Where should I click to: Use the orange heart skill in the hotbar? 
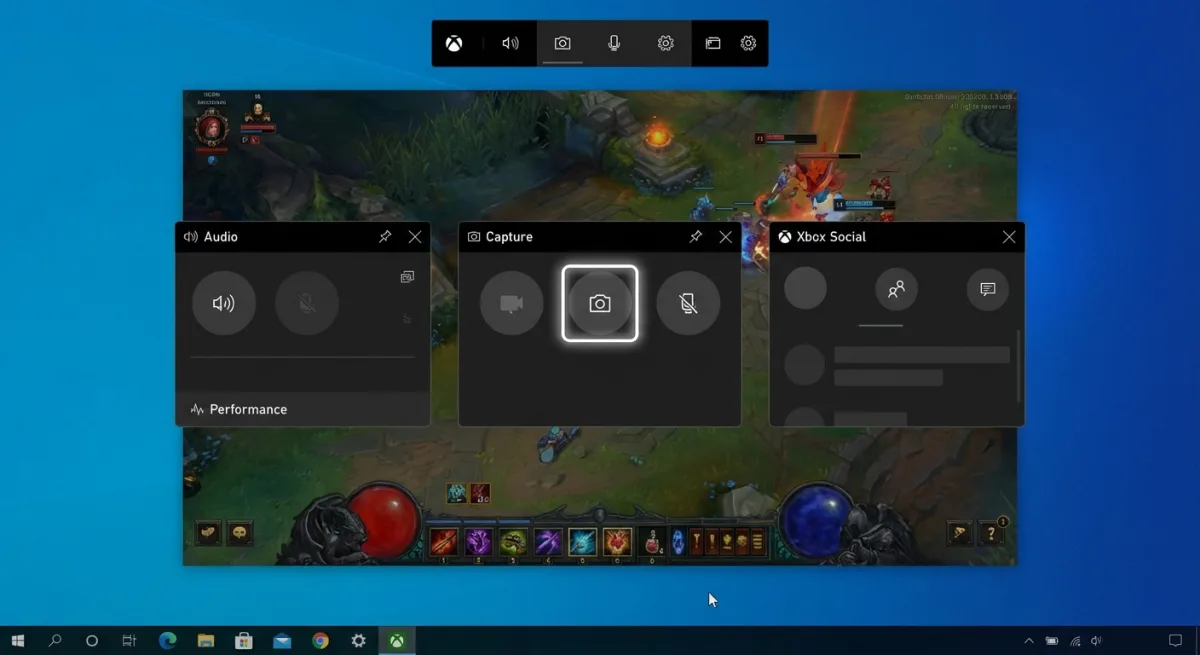[x=617, y=542]
